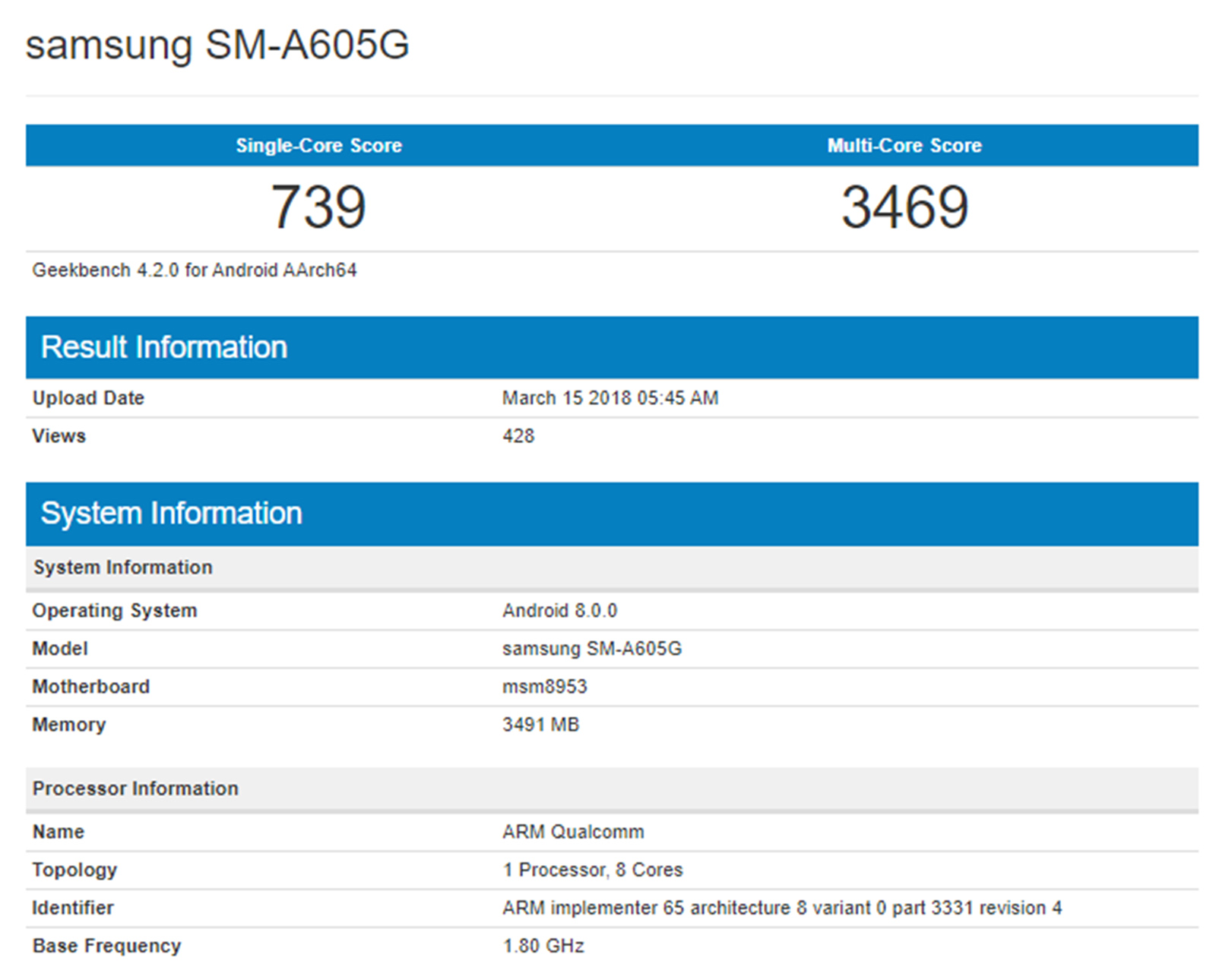The height and width of the screenshot is (980, 1216).
Task: Click the gray System Information subheader
Action: tap(122, 567)
